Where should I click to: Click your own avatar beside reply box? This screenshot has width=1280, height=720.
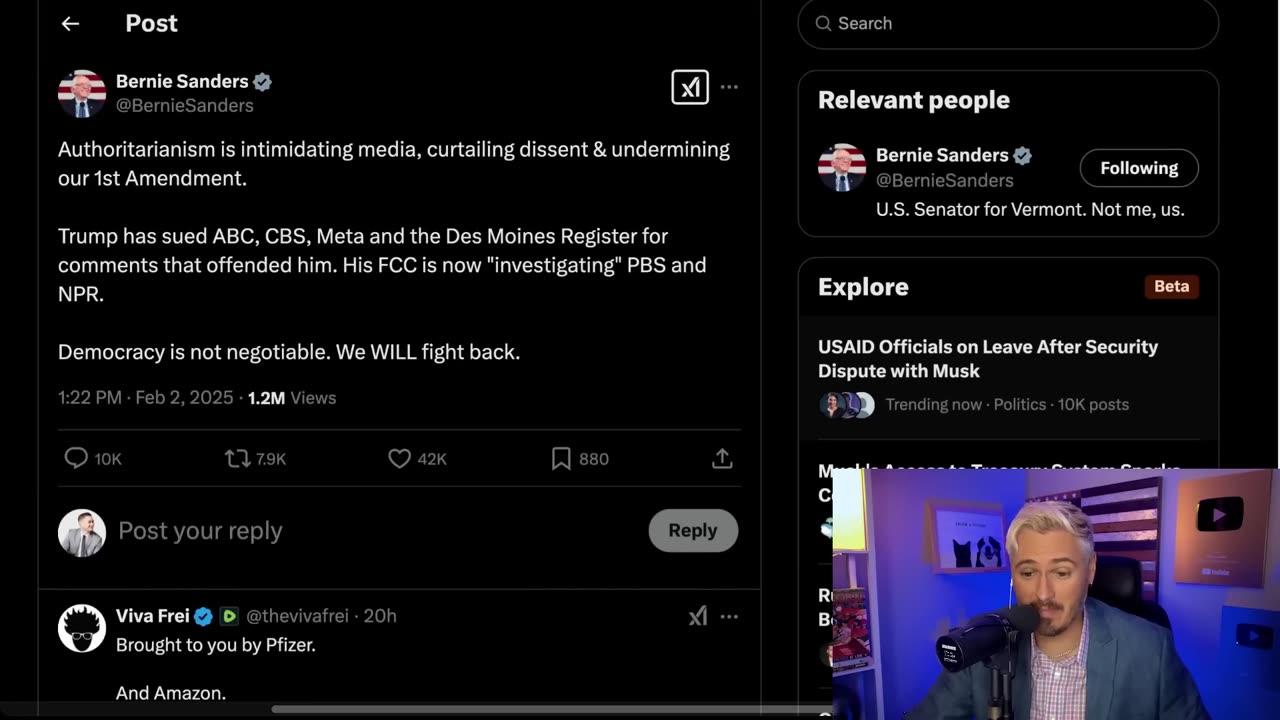(82, 532)
